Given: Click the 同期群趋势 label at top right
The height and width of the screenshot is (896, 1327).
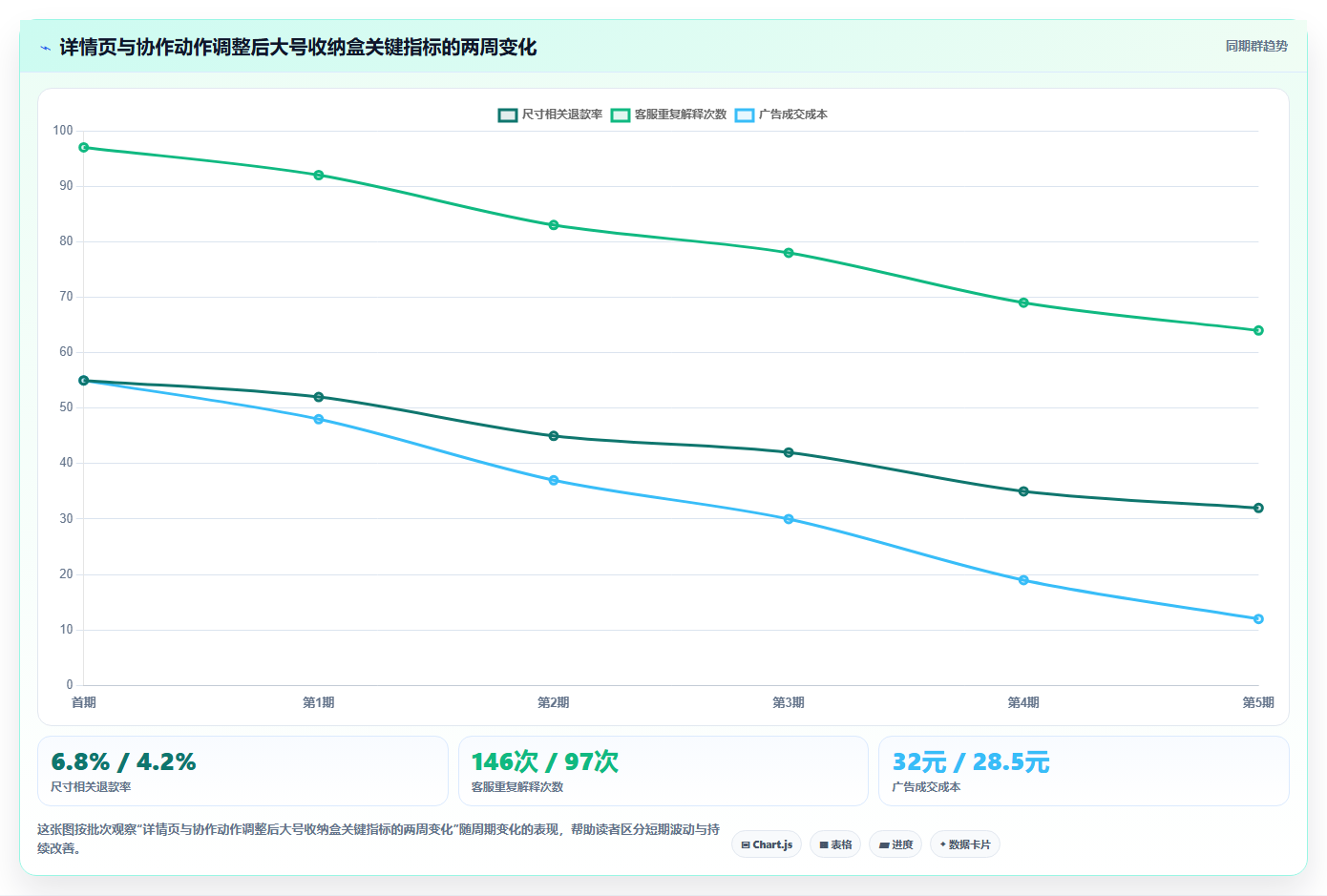Looking at the screenshot, I should pyautogui.click(x=1256, y=46).
